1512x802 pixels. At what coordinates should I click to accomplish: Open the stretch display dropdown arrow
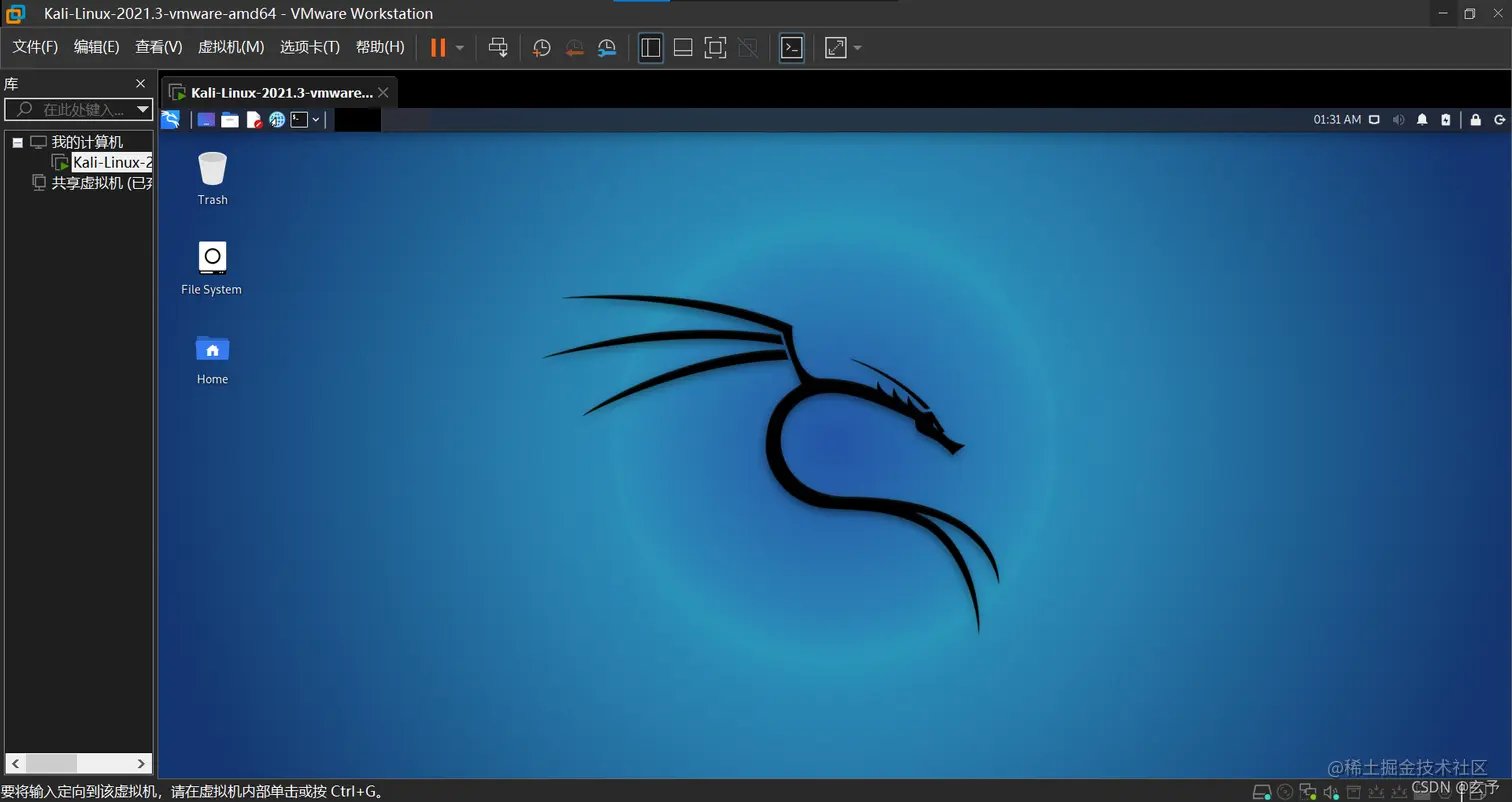coord(858,47)
